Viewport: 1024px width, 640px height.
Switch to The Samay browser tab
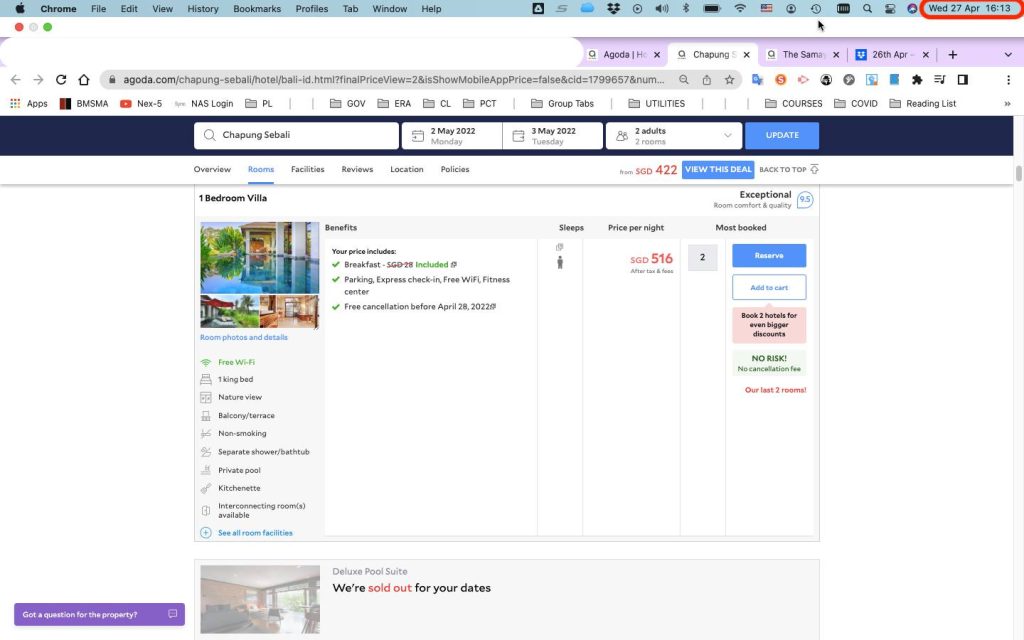[x=803, y=55]
